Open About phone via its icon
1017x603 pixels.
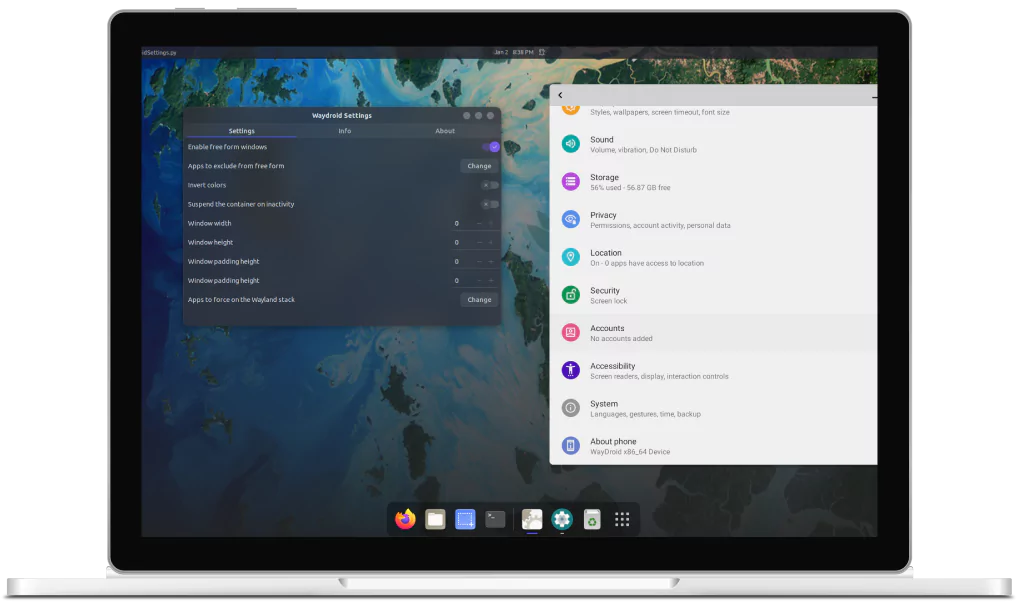pos(570,445)
